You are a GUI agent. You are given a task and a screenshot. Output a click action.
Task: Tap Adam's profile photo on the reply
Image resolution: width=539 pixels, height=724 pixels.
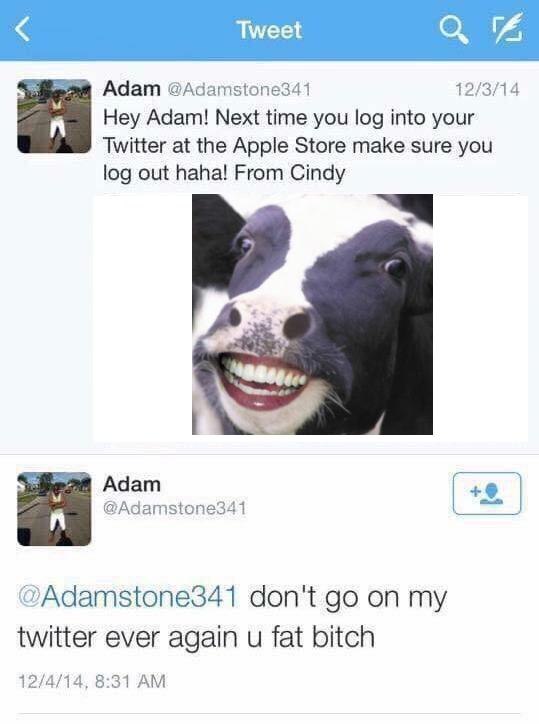pos(54,509)
